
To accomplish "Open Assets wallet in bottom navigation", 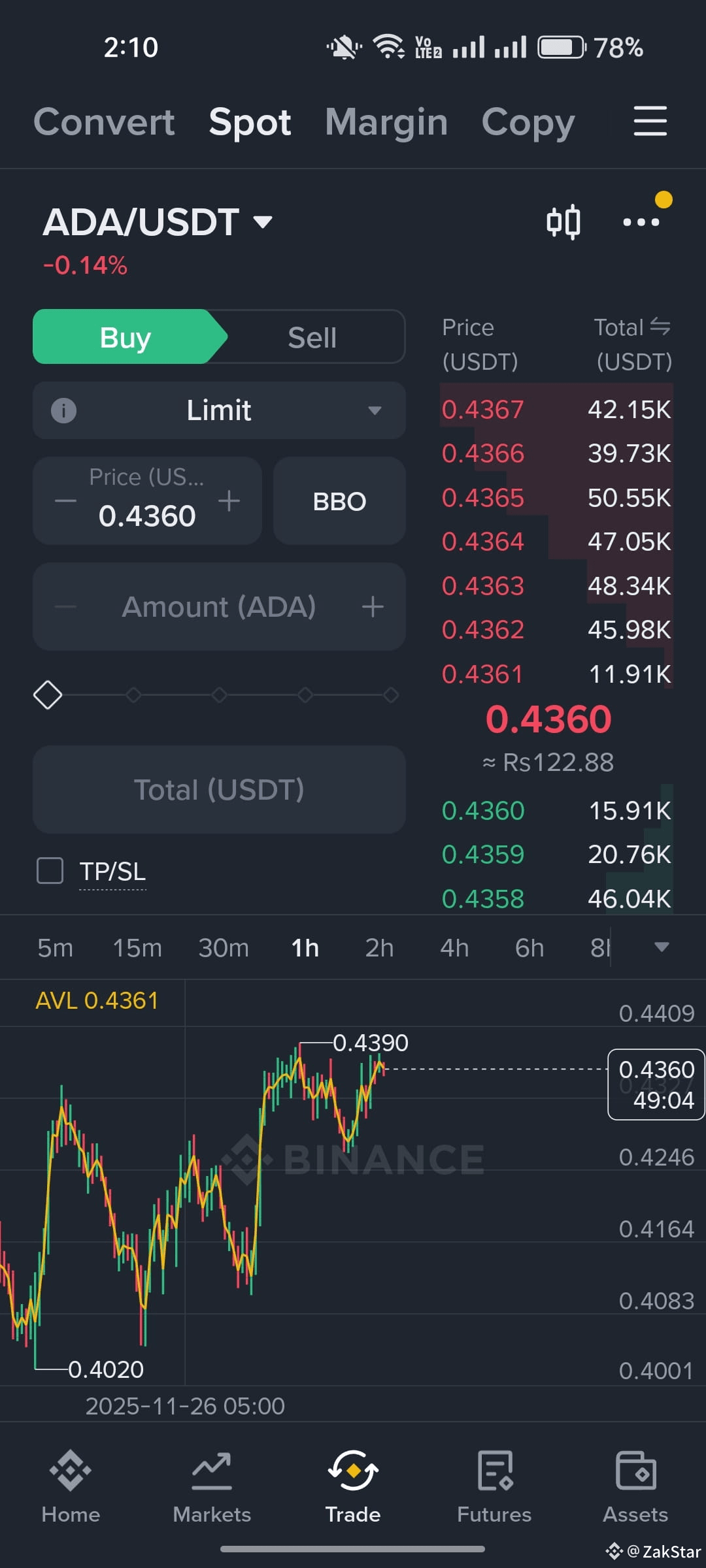I will [635, 1488].
